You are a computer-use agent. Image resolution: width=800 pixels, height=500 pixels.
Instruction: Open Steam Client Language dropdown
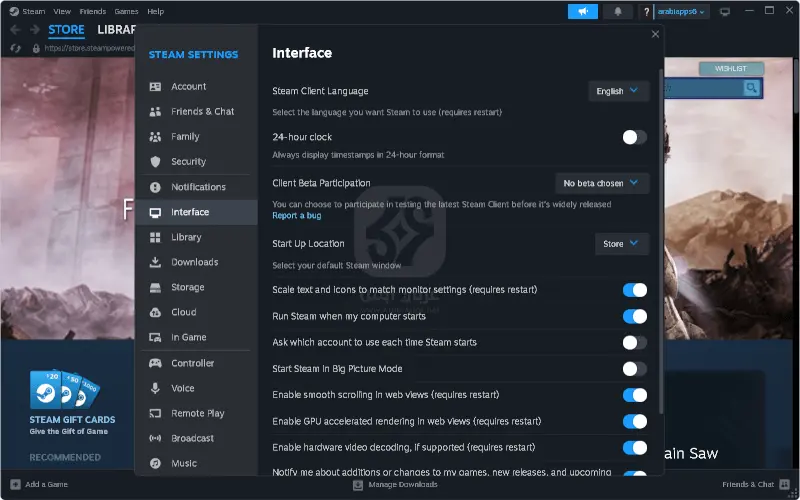point(618,91)
